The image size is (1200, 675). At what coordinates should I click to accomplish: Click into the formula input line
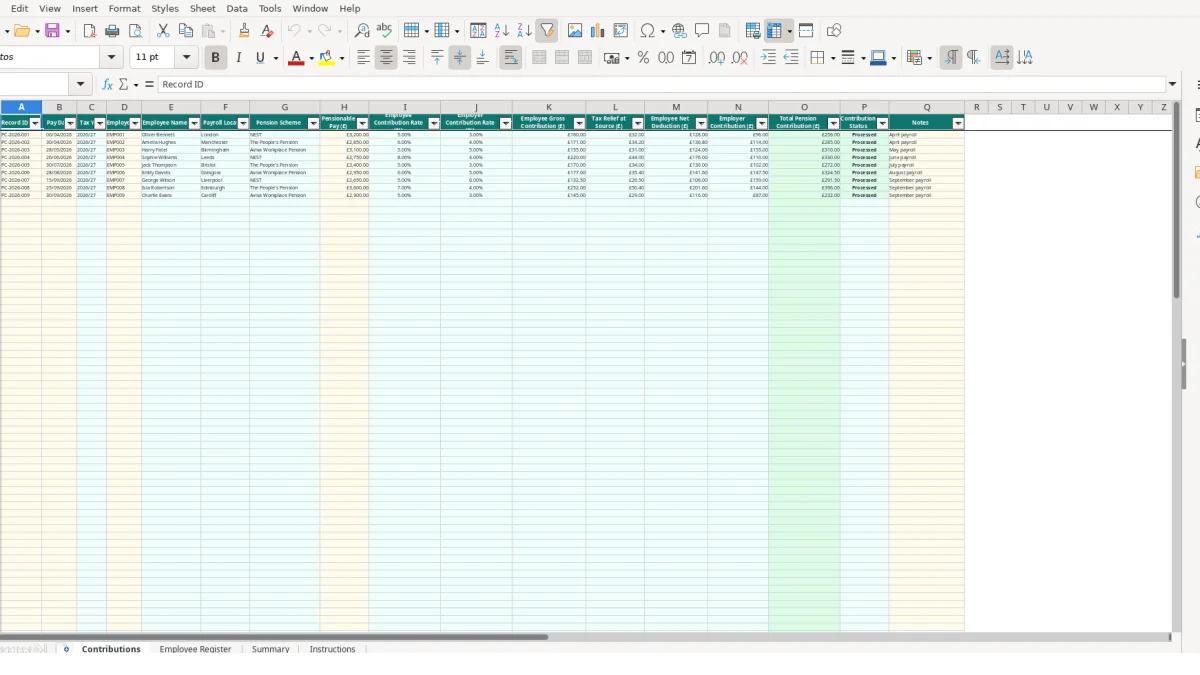(662, 84)
